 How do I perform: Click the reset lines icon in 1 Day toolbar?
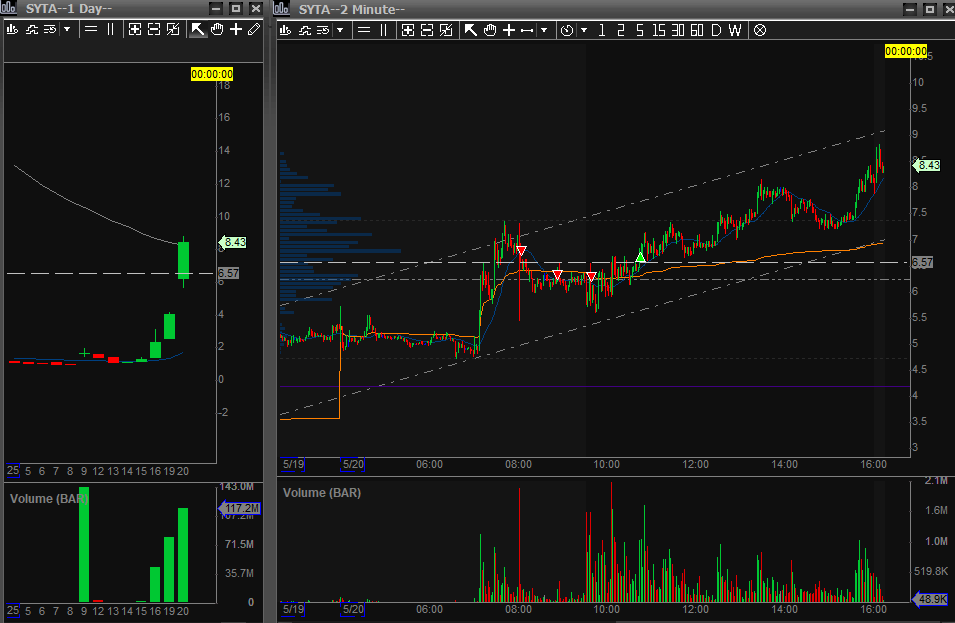[x=51, y=29]
